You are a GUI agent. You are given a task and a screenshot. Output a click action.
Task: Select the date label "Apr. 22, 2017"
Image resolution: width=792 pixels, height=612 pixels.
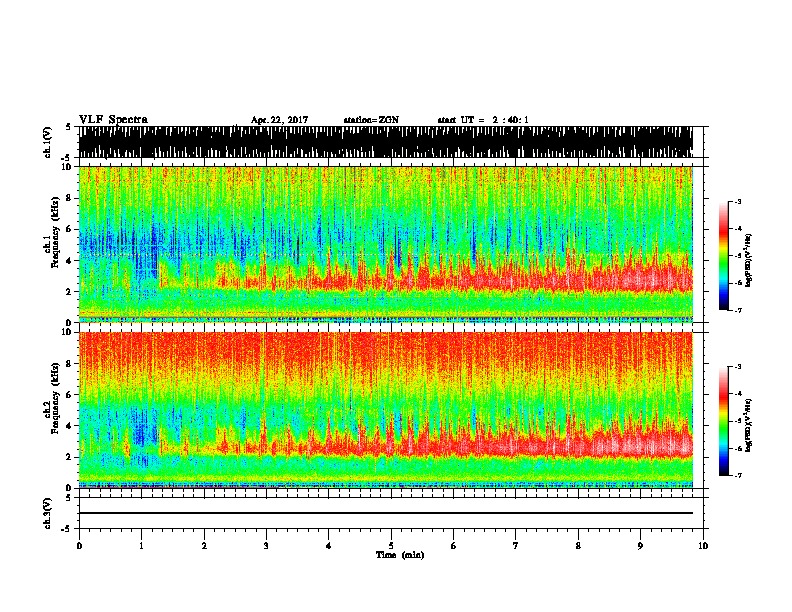click(x=279, y=120)
